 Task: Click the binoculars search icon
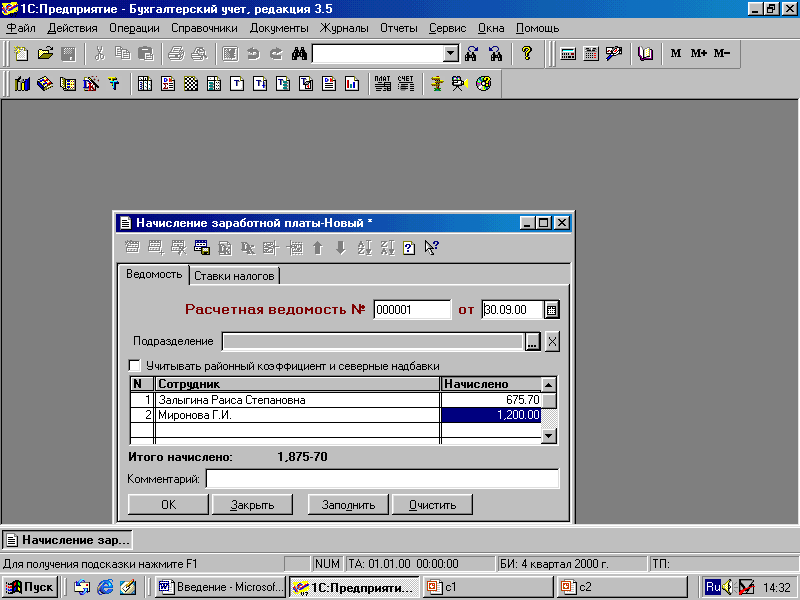pos(299,54)
